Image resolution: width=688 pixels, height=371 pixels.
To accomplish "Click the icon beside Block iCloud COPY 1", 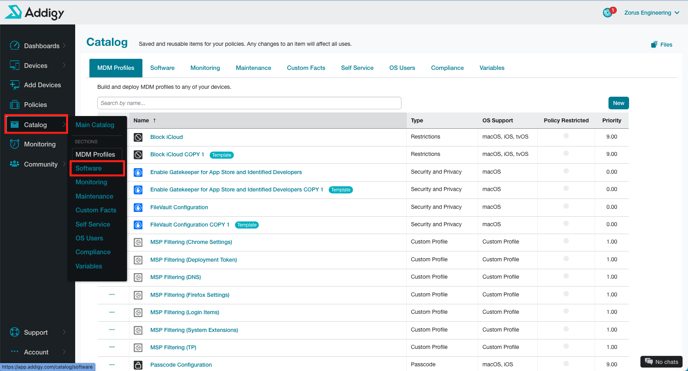I will 138,154.
